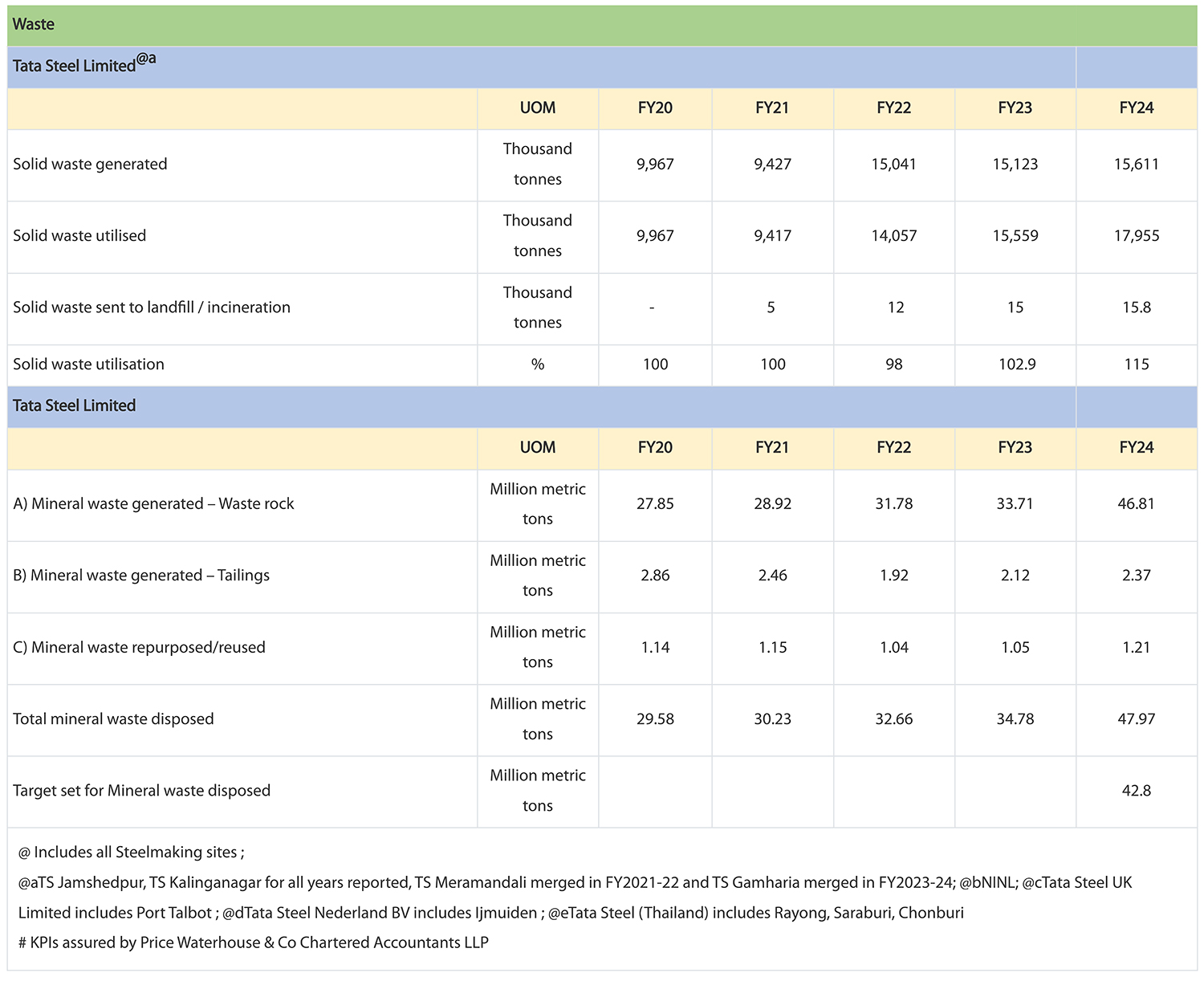Click solid waste utilisation FY24 value 115

pos(1136,364)
